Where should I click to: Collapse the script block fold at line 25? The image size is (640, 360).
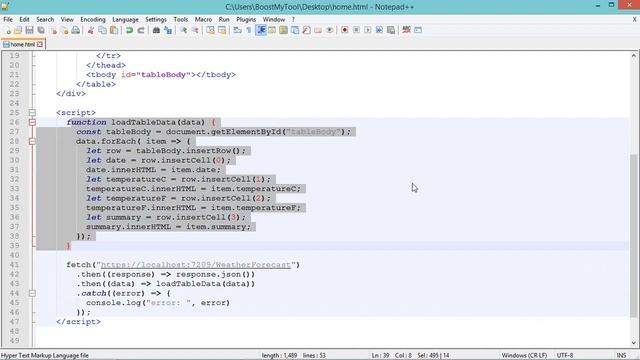[x=32, y=113]
